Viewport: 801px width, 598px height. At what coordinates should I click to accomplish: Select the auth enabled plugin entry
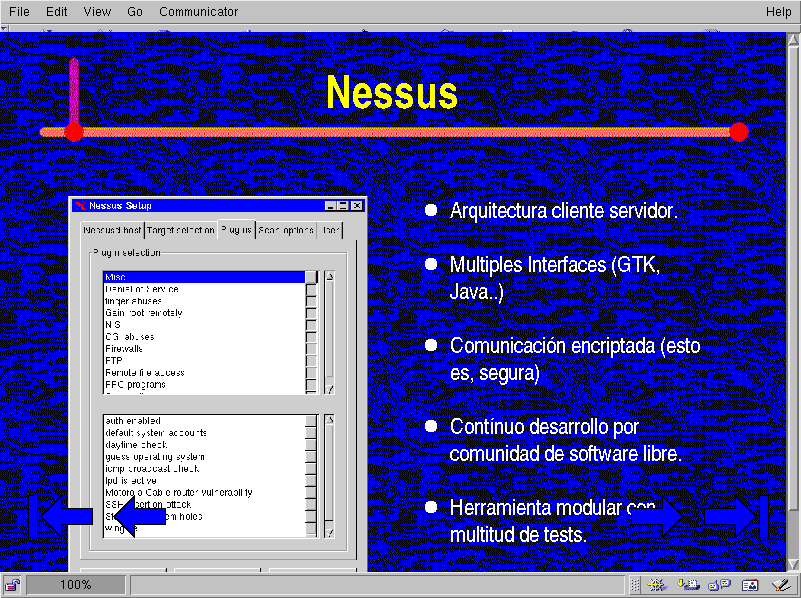[204, 421]
